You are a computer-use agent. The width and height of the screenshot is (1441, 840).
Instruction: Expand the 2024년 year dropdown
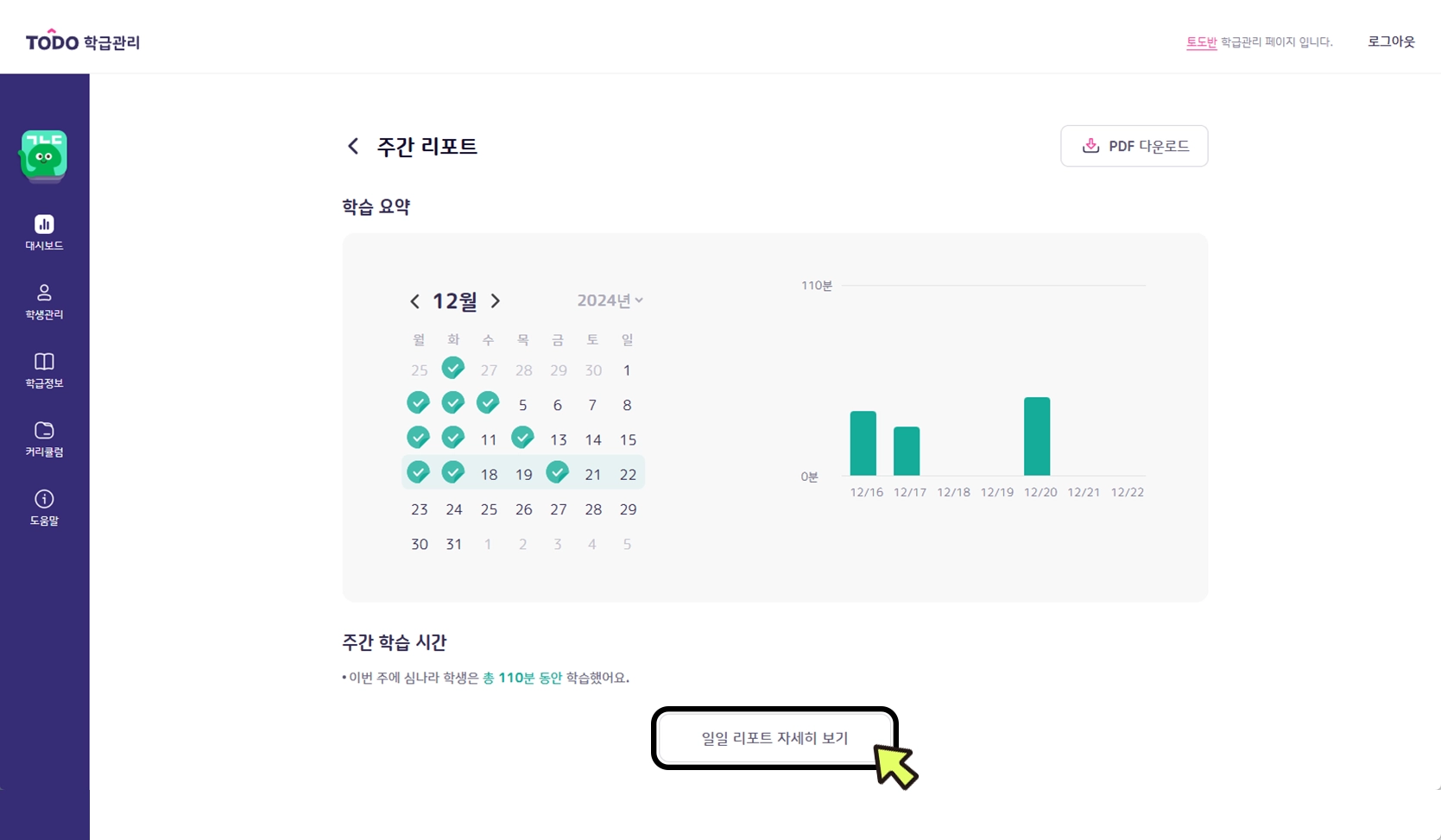[610, 300]
